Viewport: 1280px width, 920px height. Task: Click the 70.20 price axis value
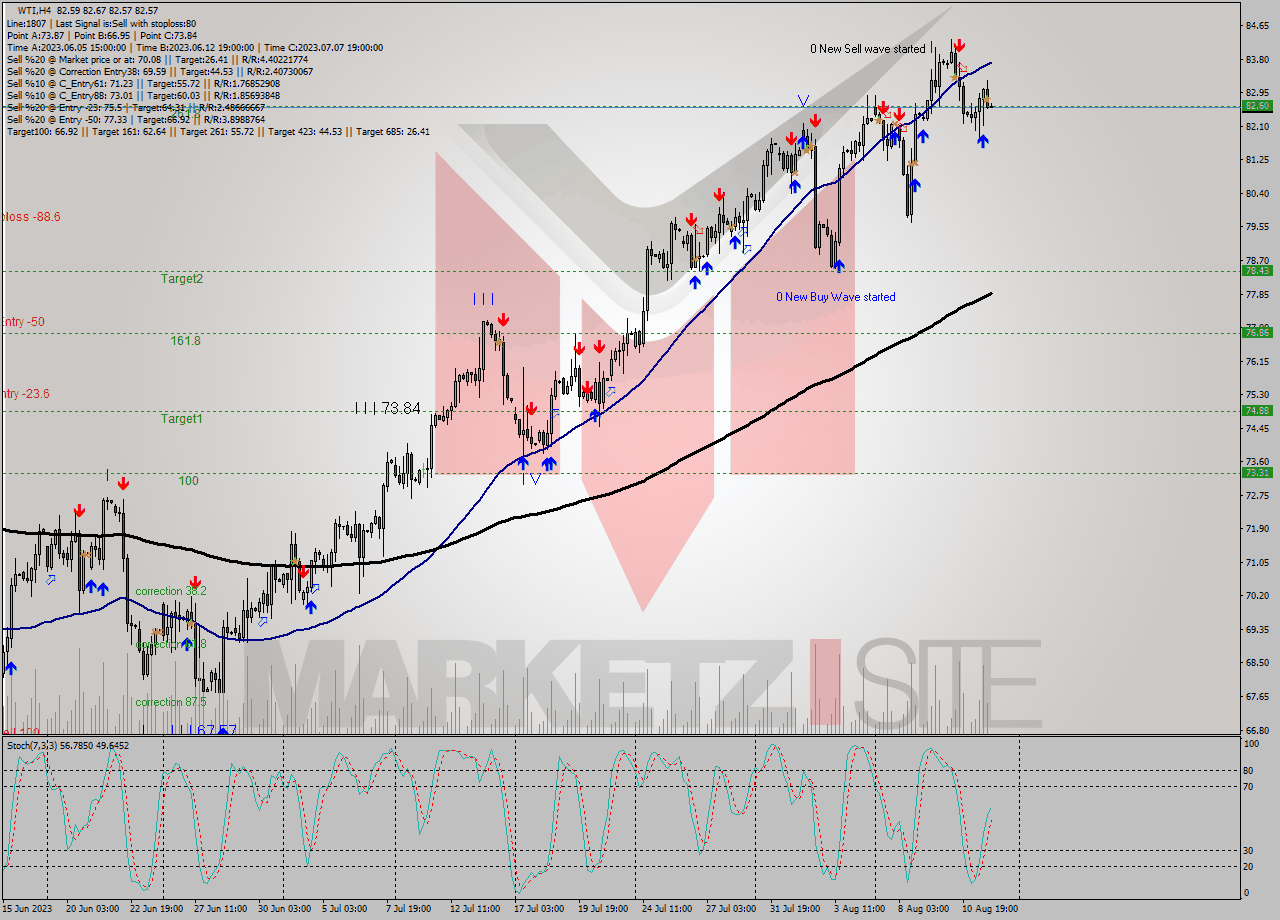click(x=1257, y=596)
